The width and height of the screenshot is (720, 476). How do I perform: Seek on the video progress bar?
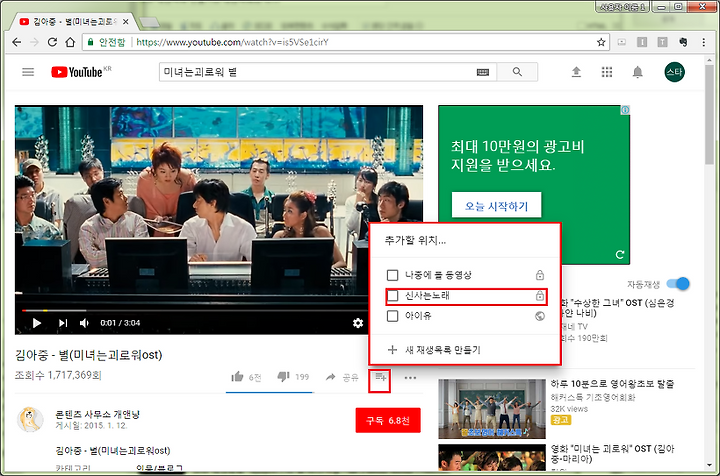click(x=194, y=310)
